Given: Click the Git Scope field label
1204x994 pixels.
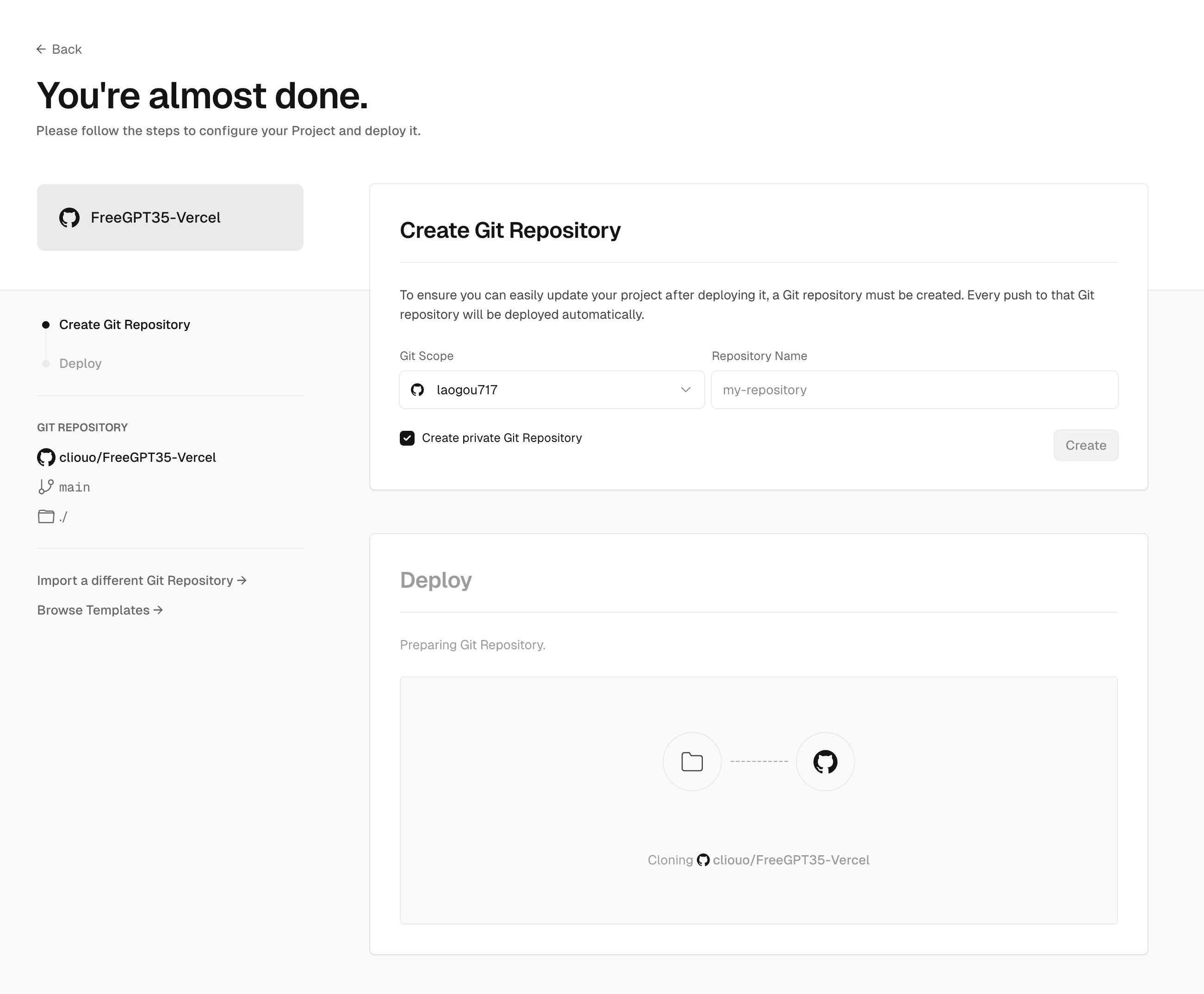Looking at the screenshot, I should click(427, 356).
